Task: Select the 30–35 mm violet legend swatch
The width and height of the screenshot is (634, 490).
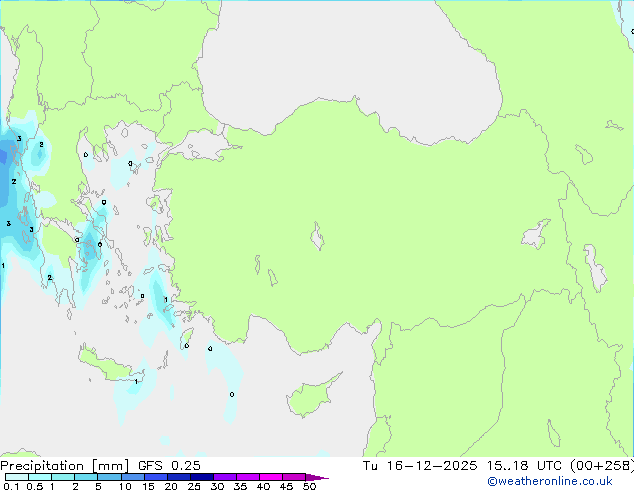Action: tap(225, 477)
